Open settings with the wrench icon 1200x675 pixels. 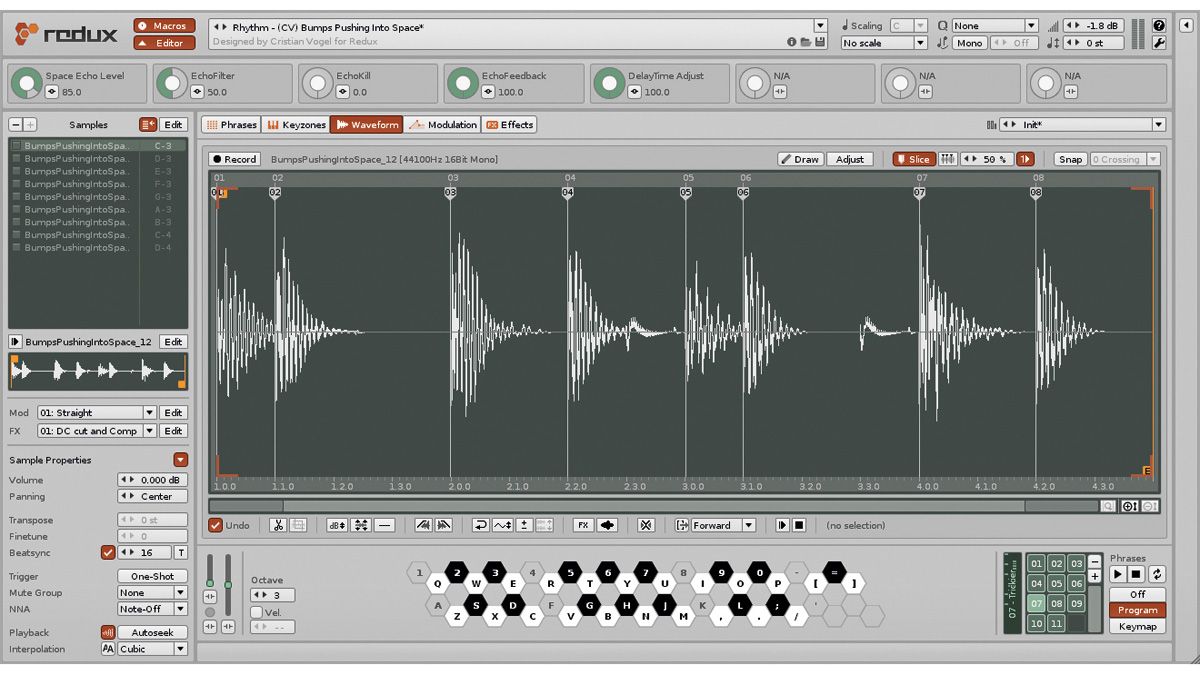pyautogui.click(x=1159, y=43)
